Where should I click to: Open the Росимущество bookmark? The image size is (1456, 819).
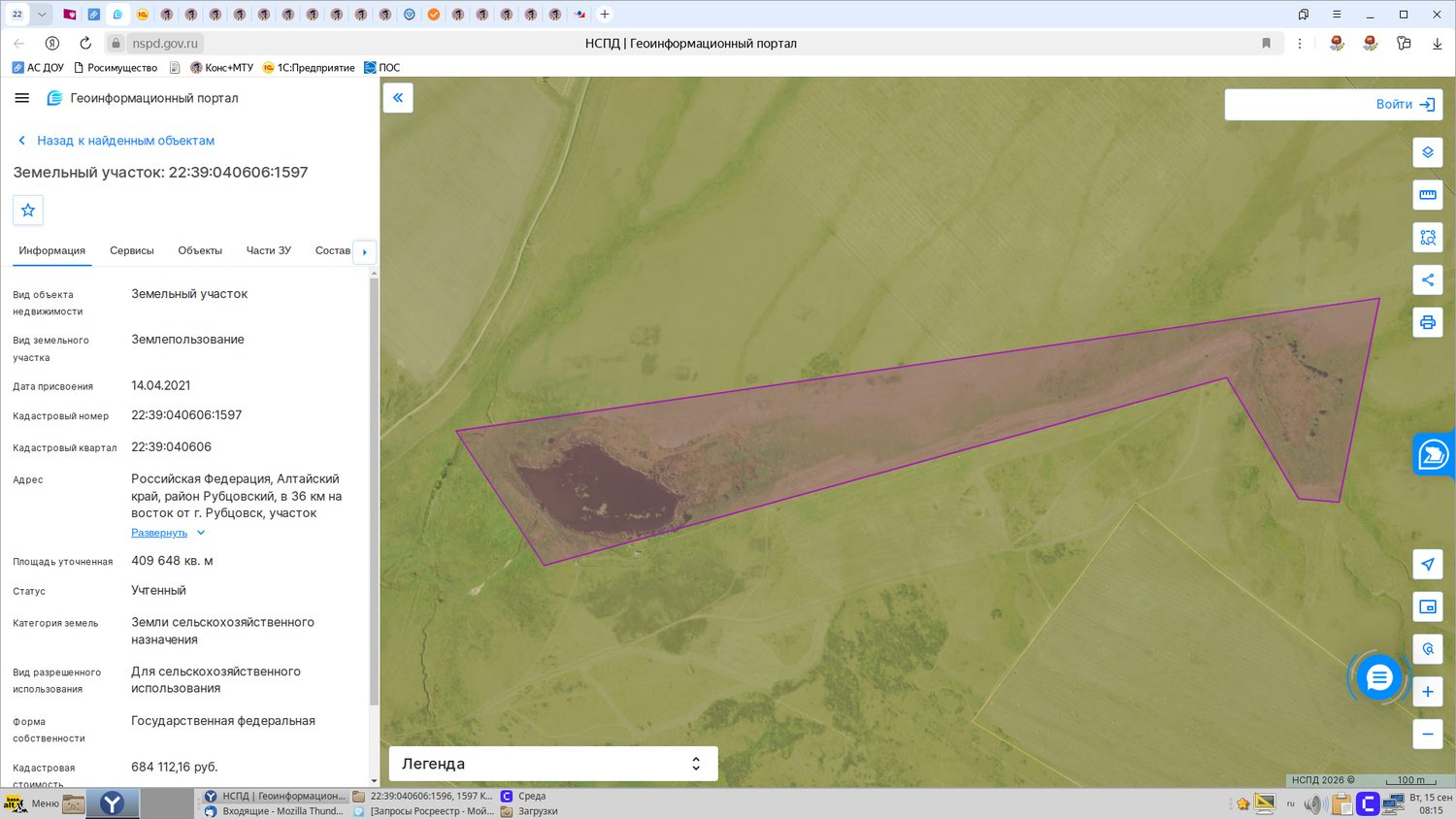point(115,68)
